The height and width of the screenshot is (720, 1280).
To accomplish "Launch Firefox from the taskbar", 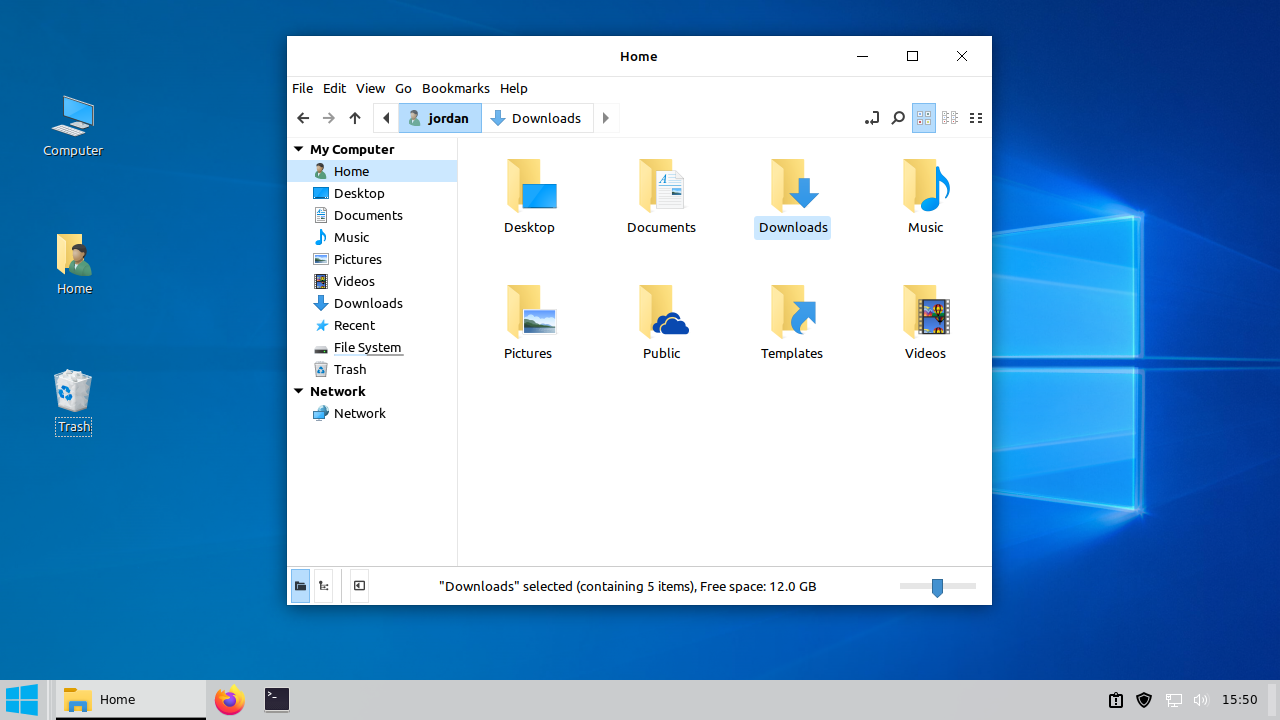I will (x=229, y=699).
